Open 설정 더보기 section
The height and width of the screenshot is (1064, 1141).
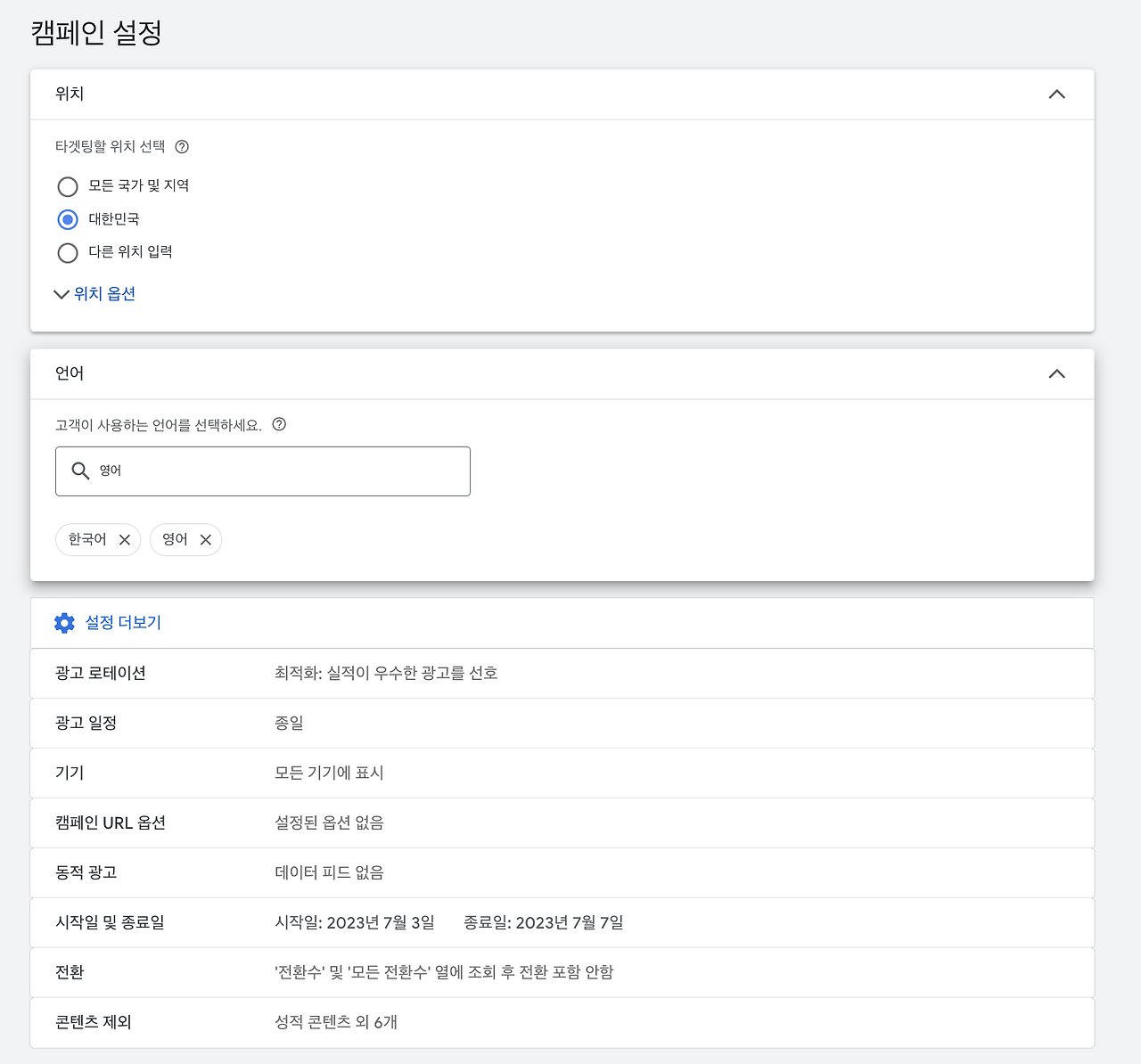(x=122, y=622)
